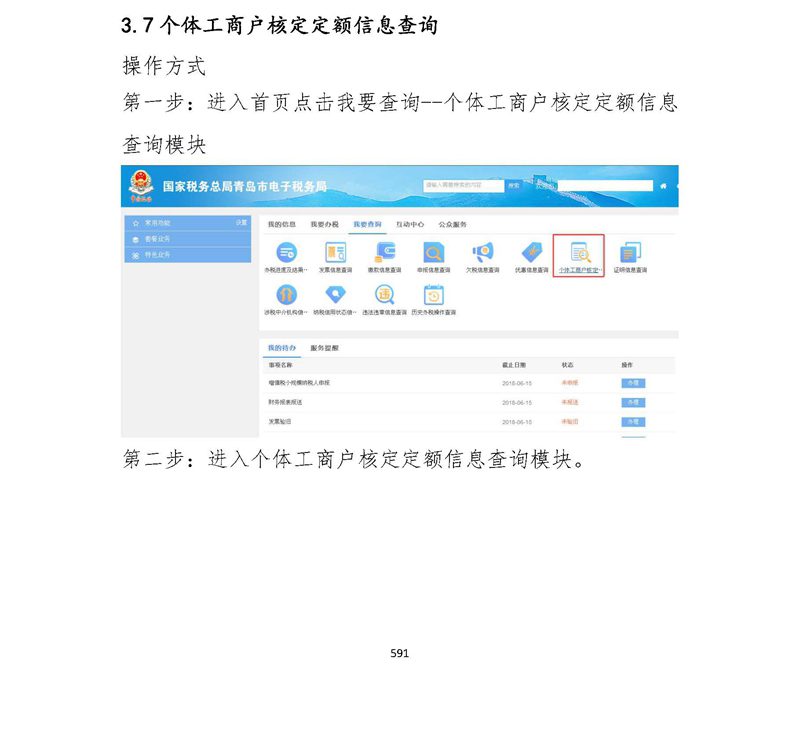Switch to 我的信息 tab

tap(282, 225)
